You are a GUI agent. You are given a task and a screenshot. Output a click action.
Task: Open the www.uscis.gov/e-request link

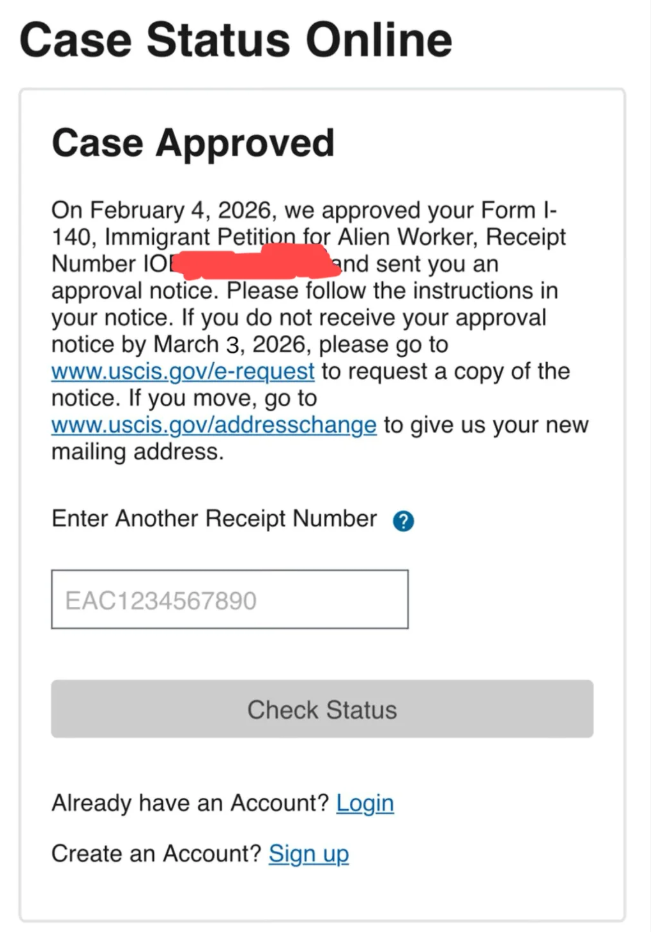(x=183, y=372)
